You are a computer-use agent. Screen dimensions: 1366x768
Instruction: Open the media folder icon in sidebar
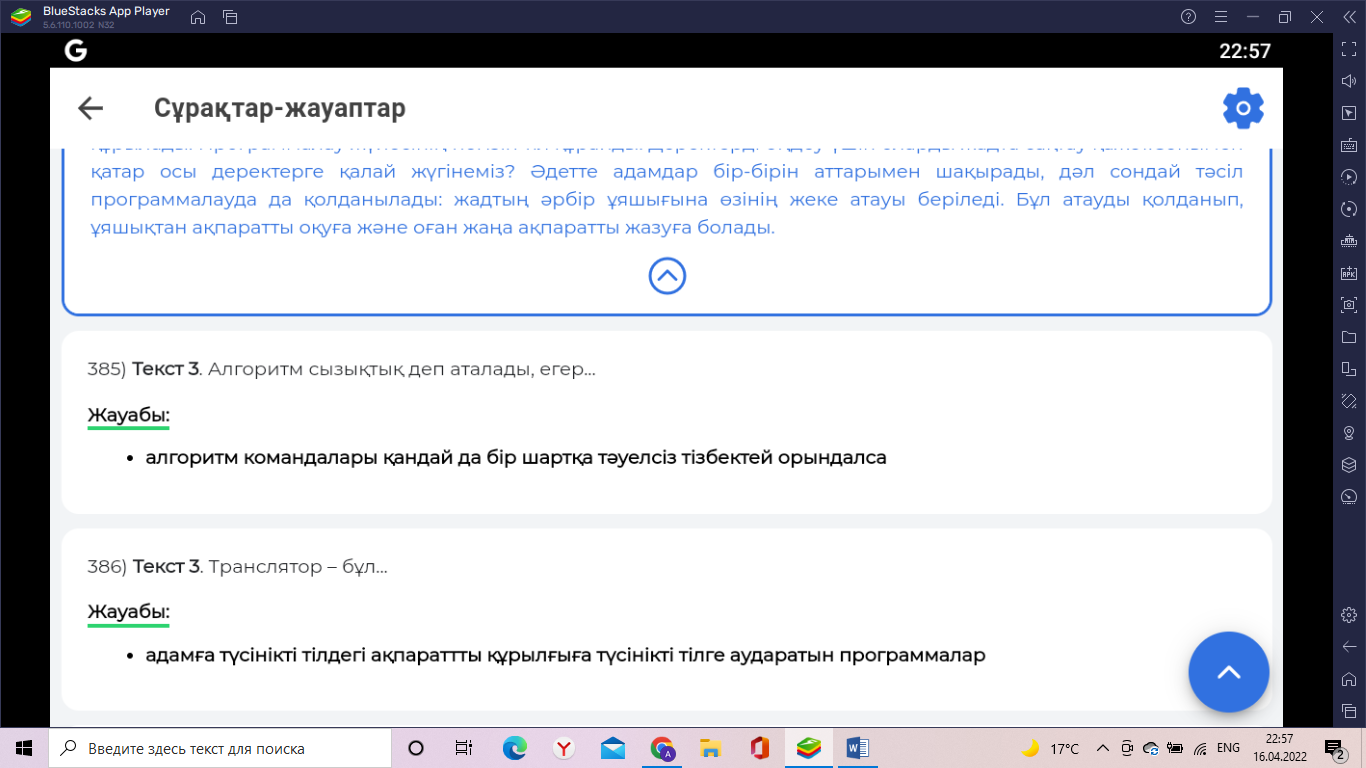1348,337
